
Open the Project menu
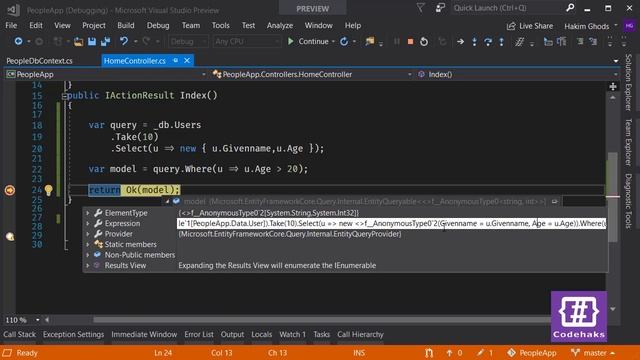(94, 25)
